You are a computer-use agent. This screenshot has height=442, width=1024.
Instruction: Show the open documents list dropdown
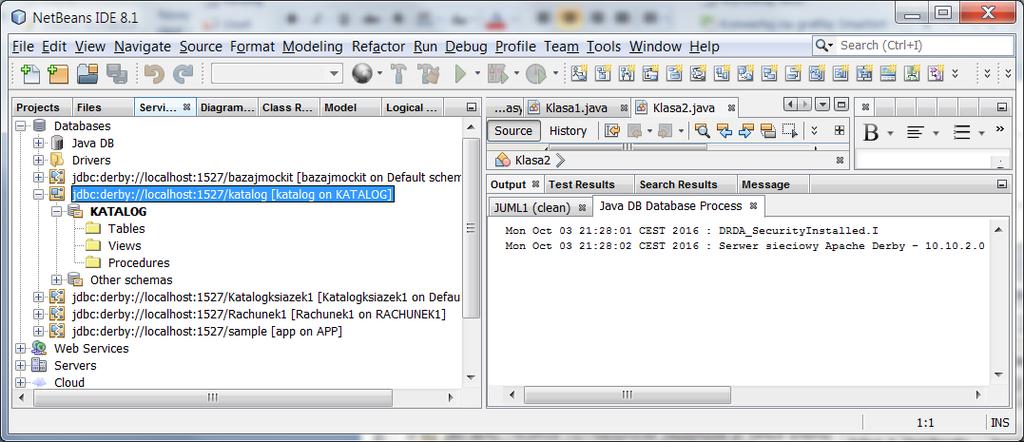823,104
